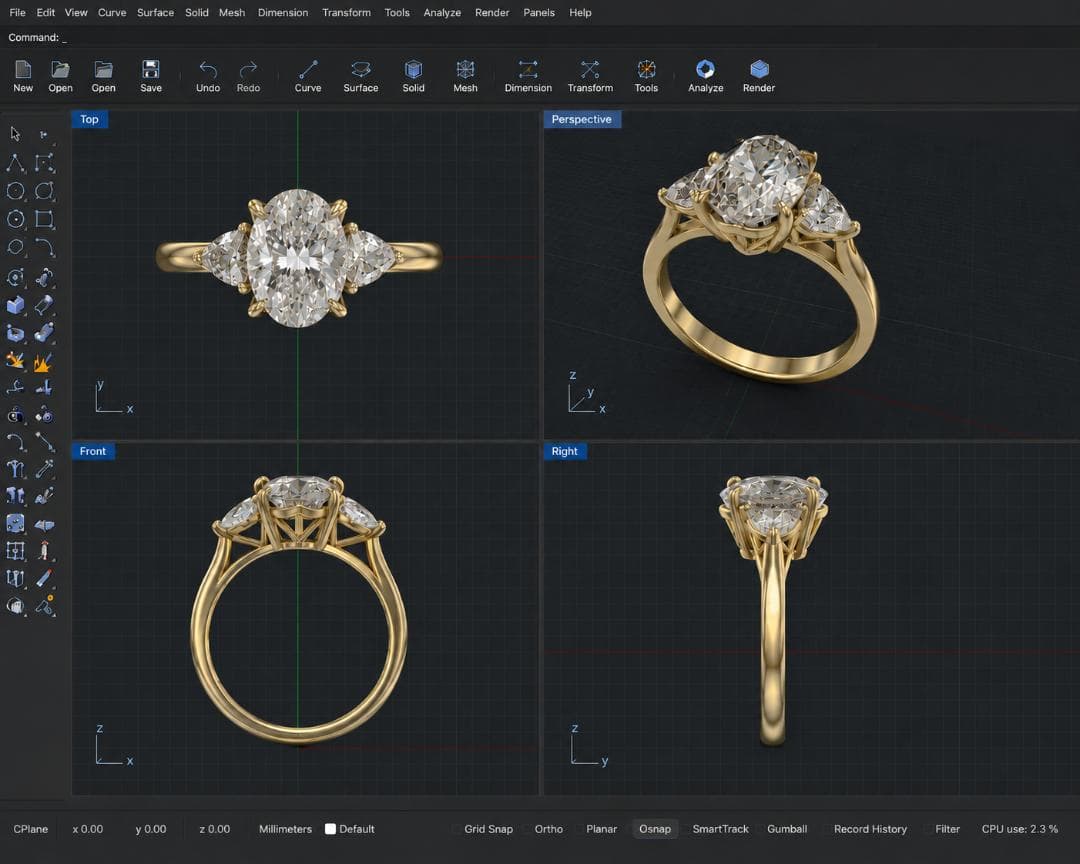Open the File menu
Screen dimensions: 1080x864
tap(17, 12)
